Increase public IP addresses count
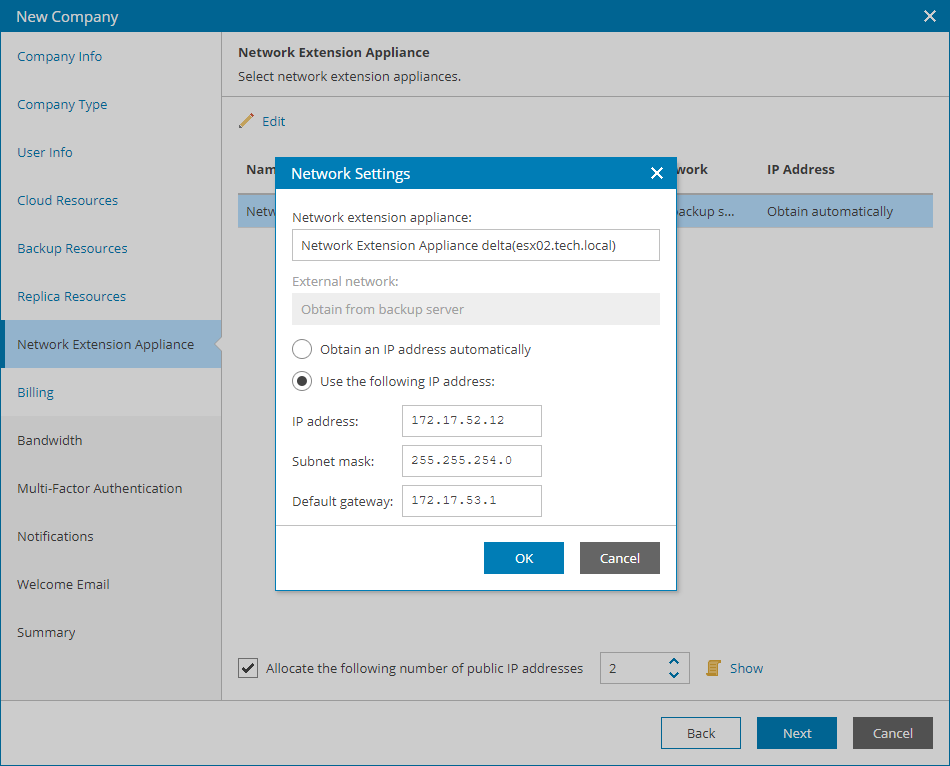The width and height of the screenshot is (950, 766). (674, 661)
